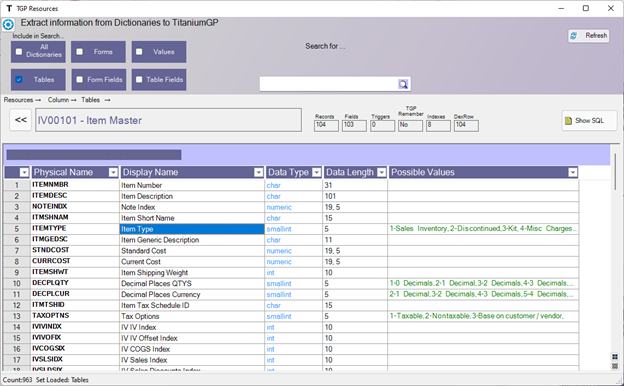Viewport: 624px width, 386px height.
Task: Click the magnifier icon in the search box
Action: (403, 84)
